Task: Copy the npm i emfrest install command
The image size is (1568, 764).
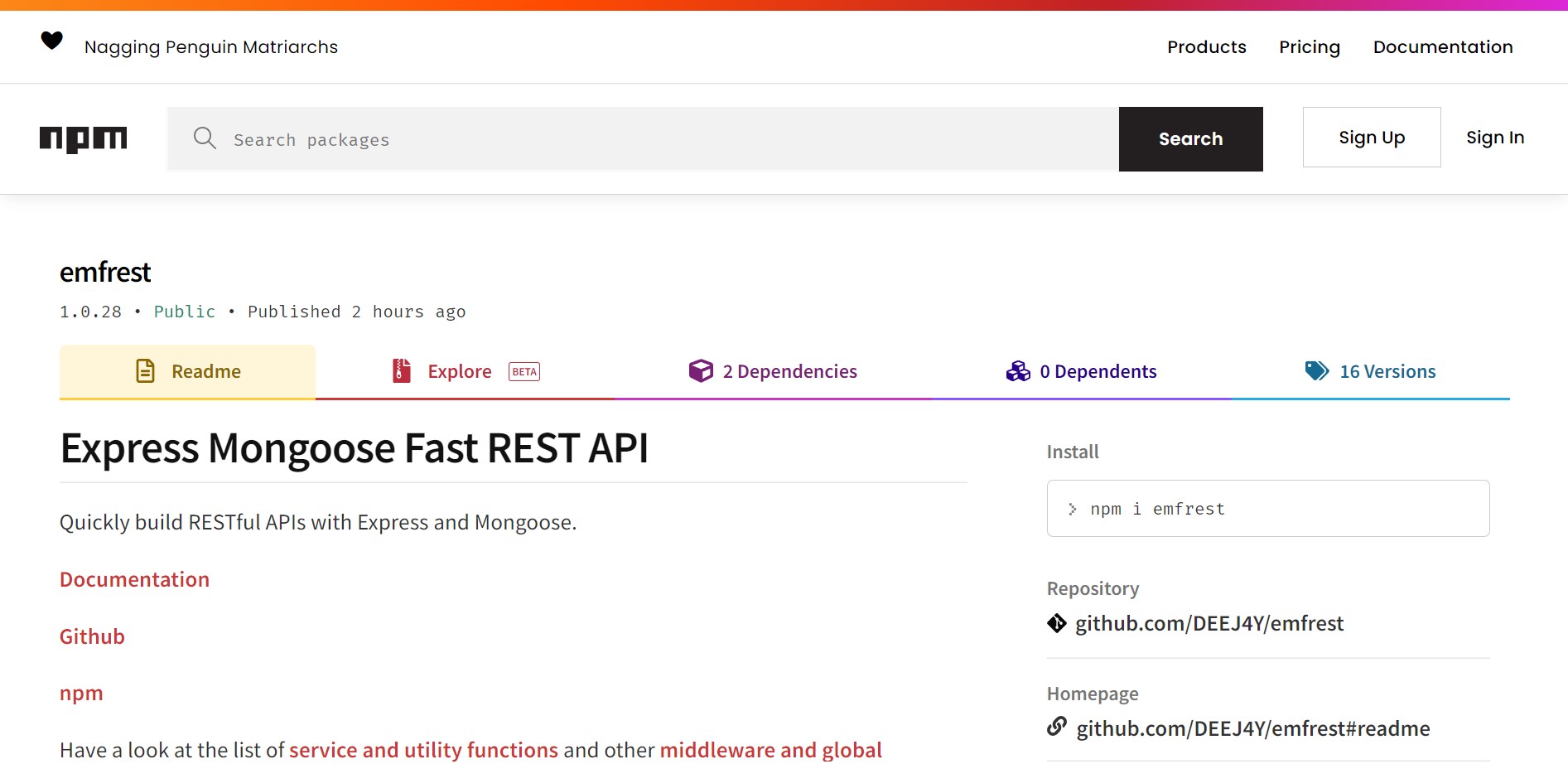Action: coord(1268,509)
